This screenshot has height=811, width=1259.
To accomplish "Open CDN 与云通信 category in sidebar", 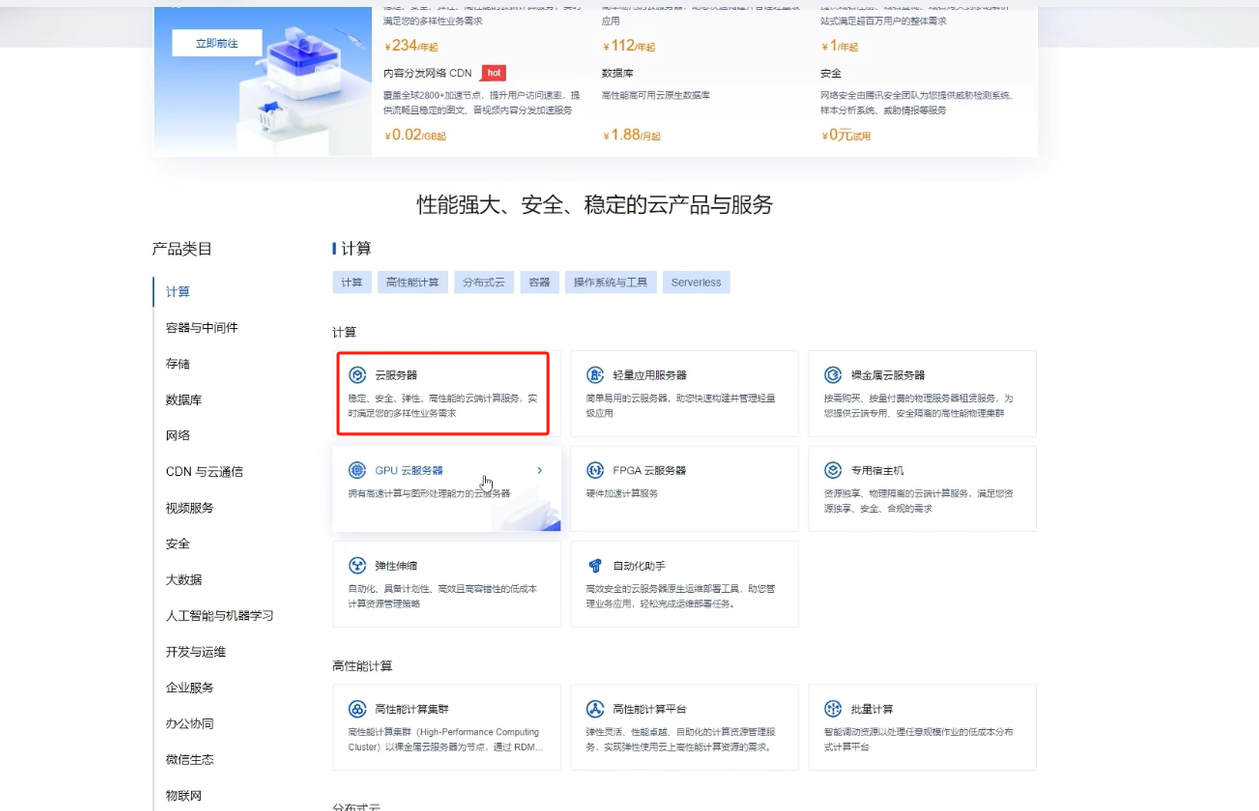I will tap(205, 472).
